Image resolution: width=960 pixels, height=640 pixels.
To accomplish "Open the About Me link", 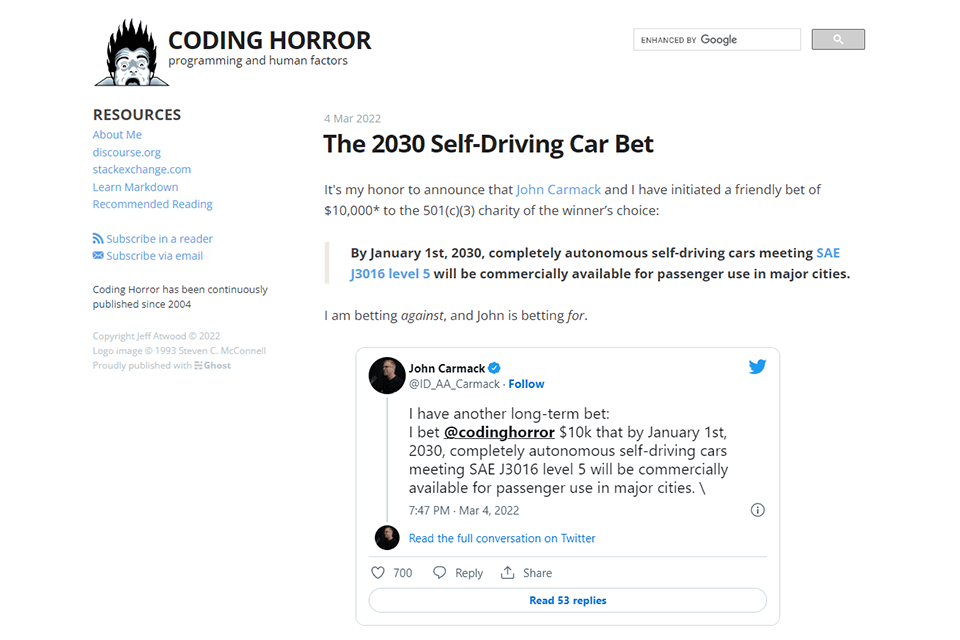I will [x=117, y=135].
